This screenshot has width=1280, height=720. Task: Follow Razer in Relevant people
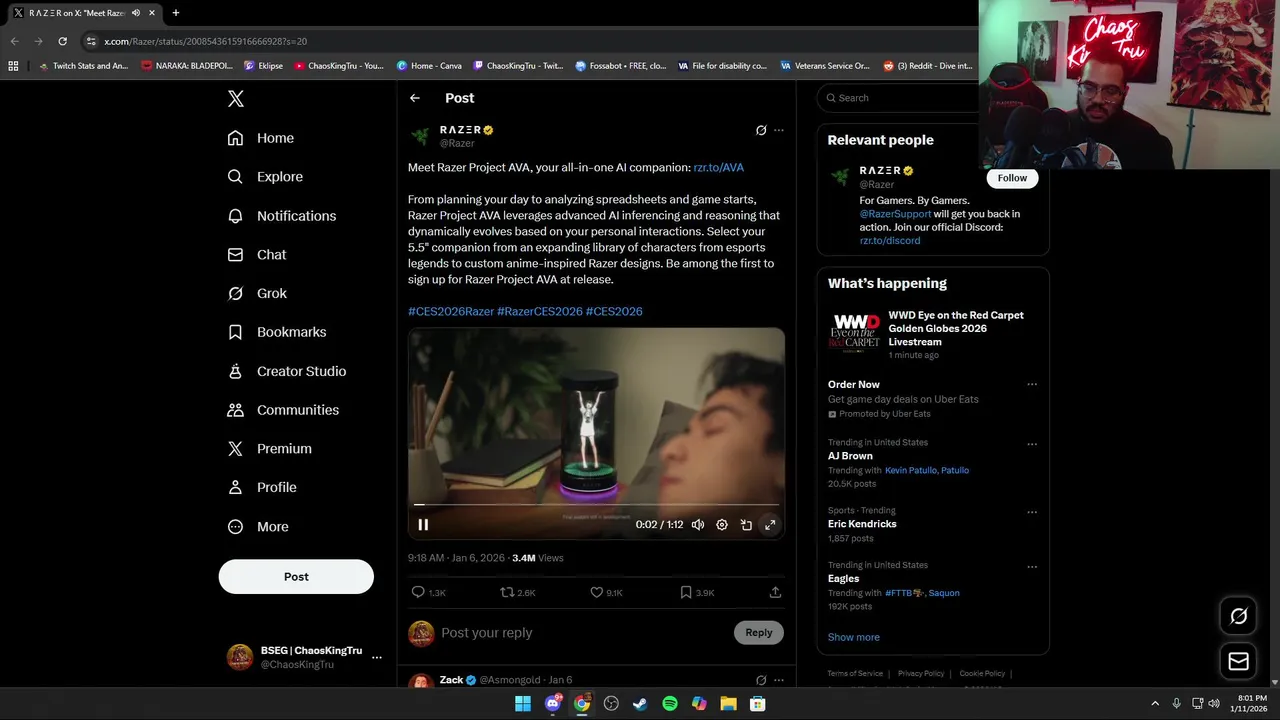tap(1012, 178)
